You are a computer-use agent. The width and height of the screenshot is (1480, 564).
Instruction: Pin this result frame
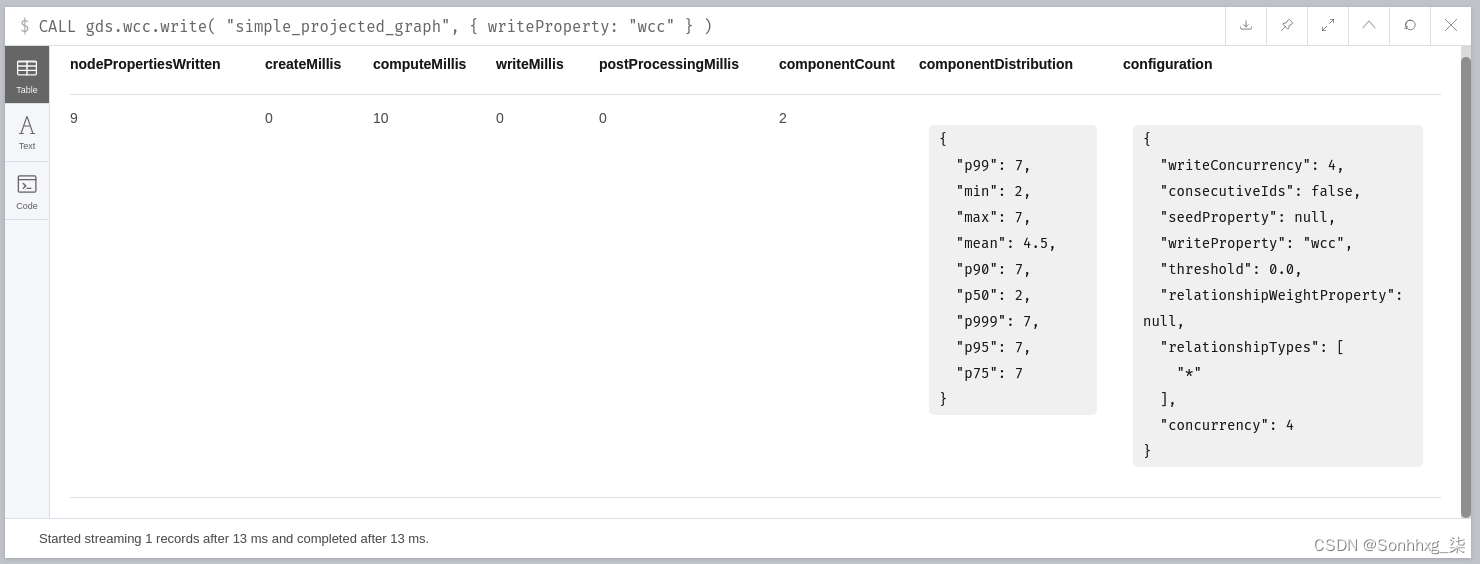tap(1287, 25)
